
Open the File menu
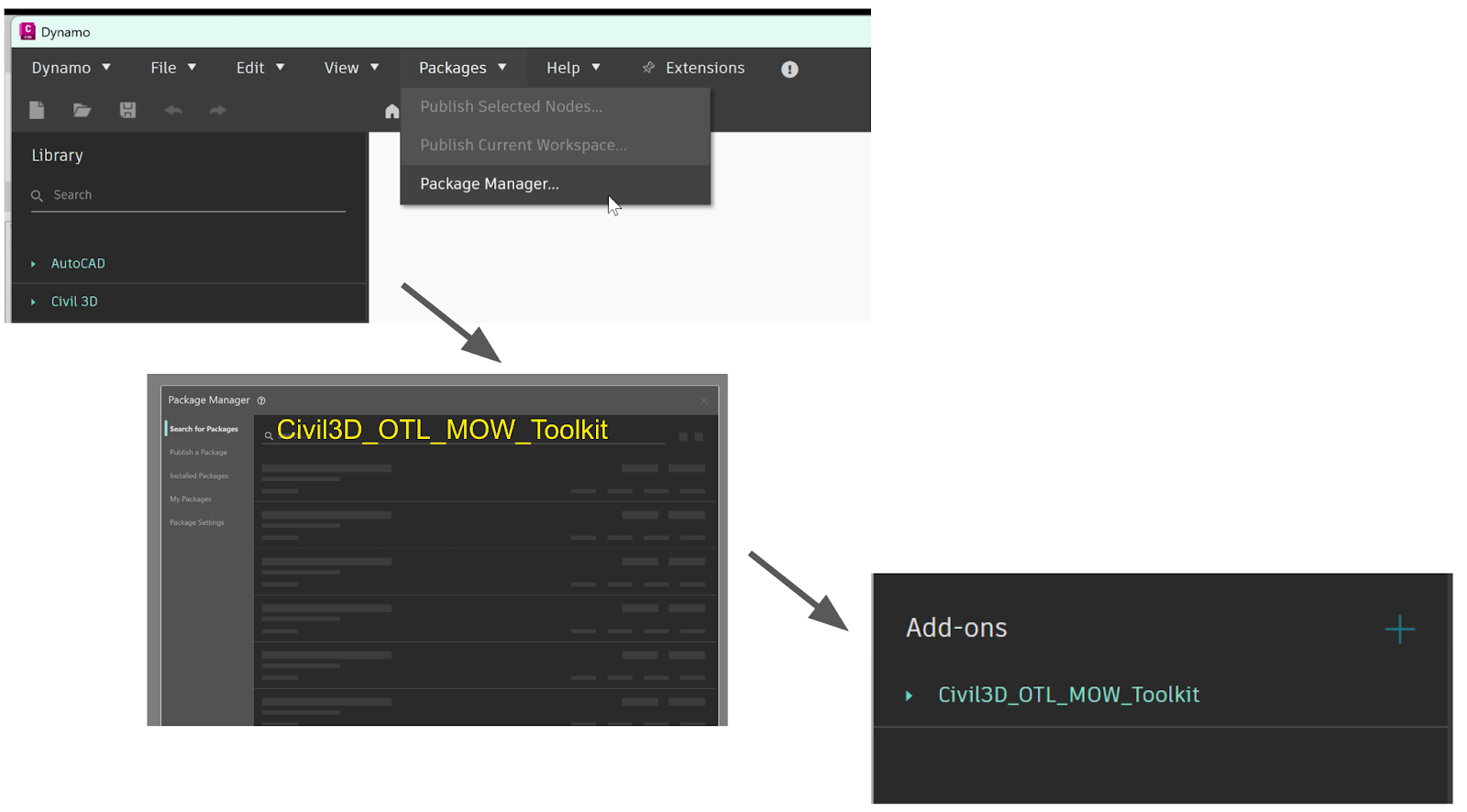click(x=173, y=68)
